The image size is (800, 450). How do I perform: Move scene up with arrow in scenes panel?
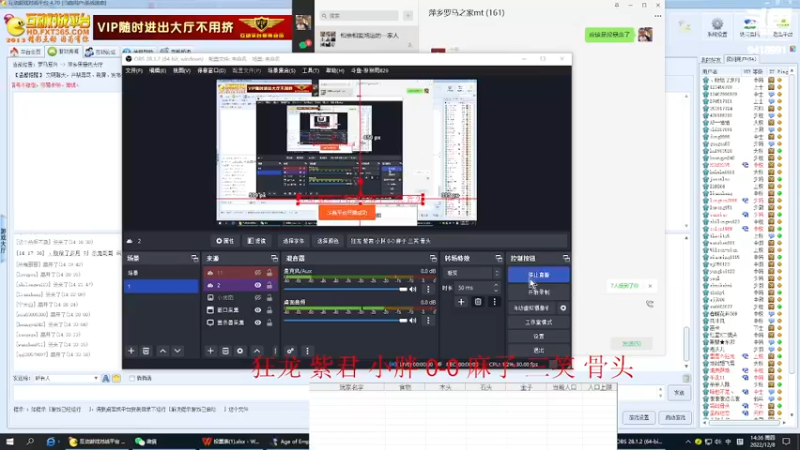coord(163,351)
